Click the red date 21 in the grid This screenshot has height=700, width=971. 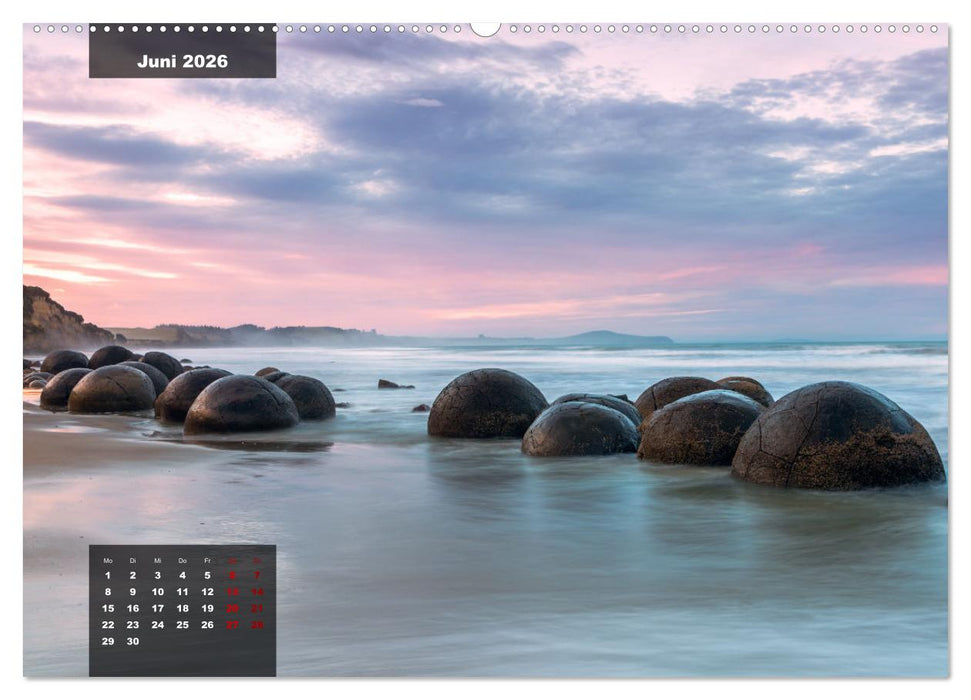[x=256, y=607]
